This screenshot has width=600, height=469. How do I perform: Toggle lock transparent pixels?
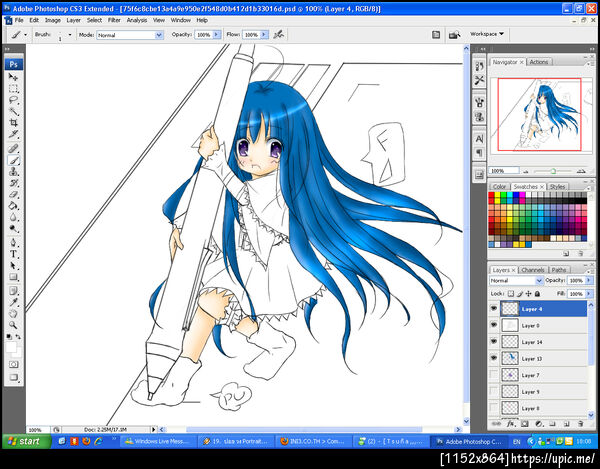[510, 294]
